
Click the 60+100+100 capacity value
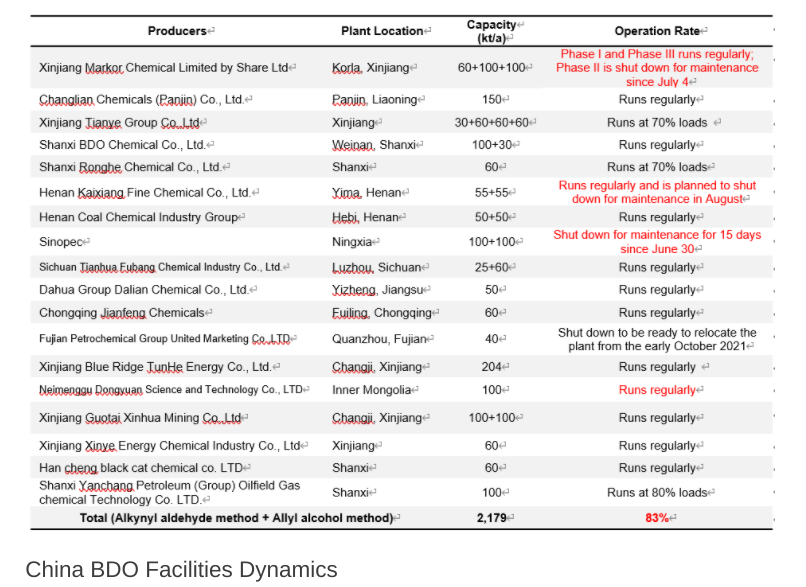(x=491, y=68)
